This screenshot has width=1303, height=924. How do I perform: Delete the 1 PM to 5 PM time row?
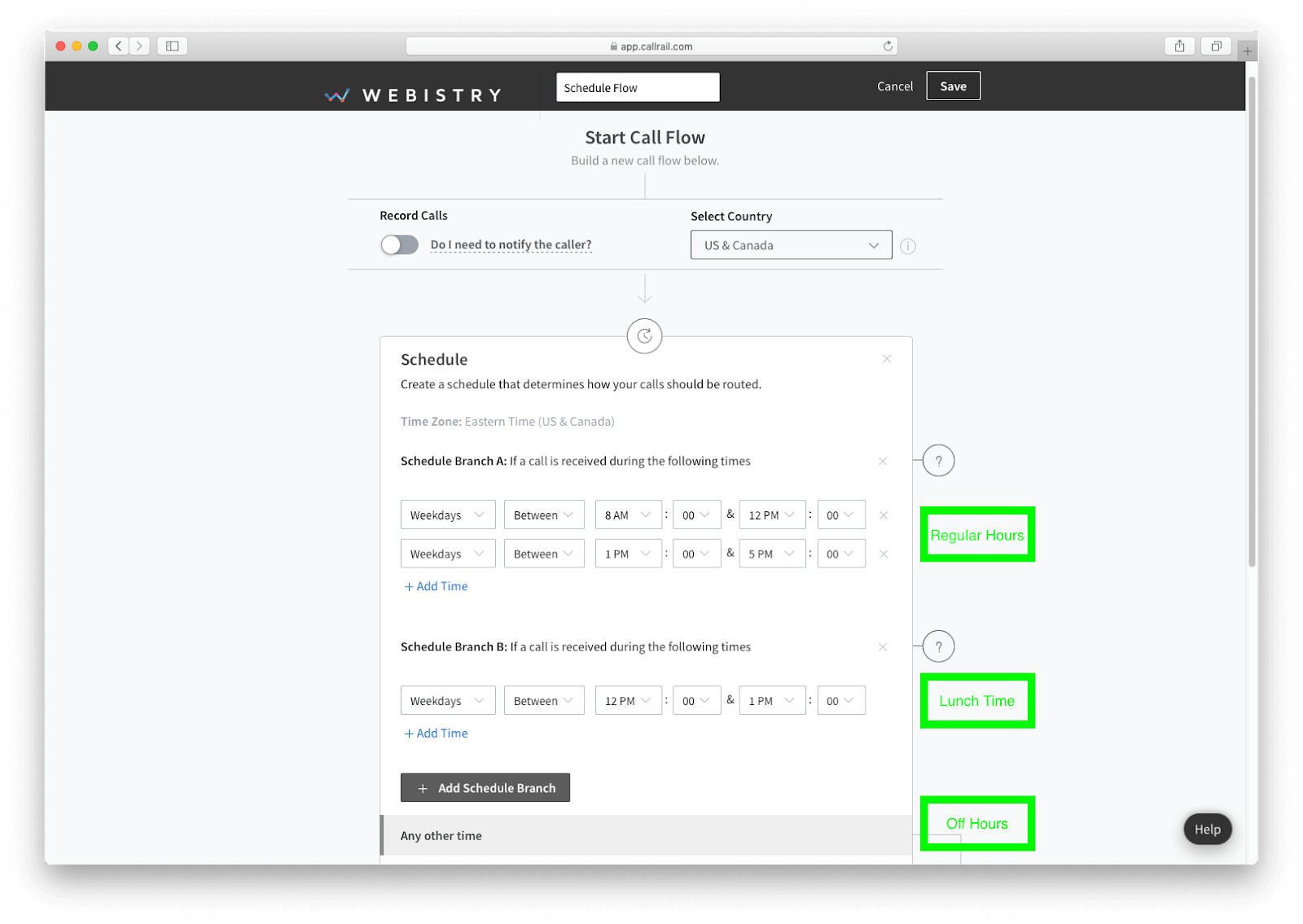click(884, 554)
